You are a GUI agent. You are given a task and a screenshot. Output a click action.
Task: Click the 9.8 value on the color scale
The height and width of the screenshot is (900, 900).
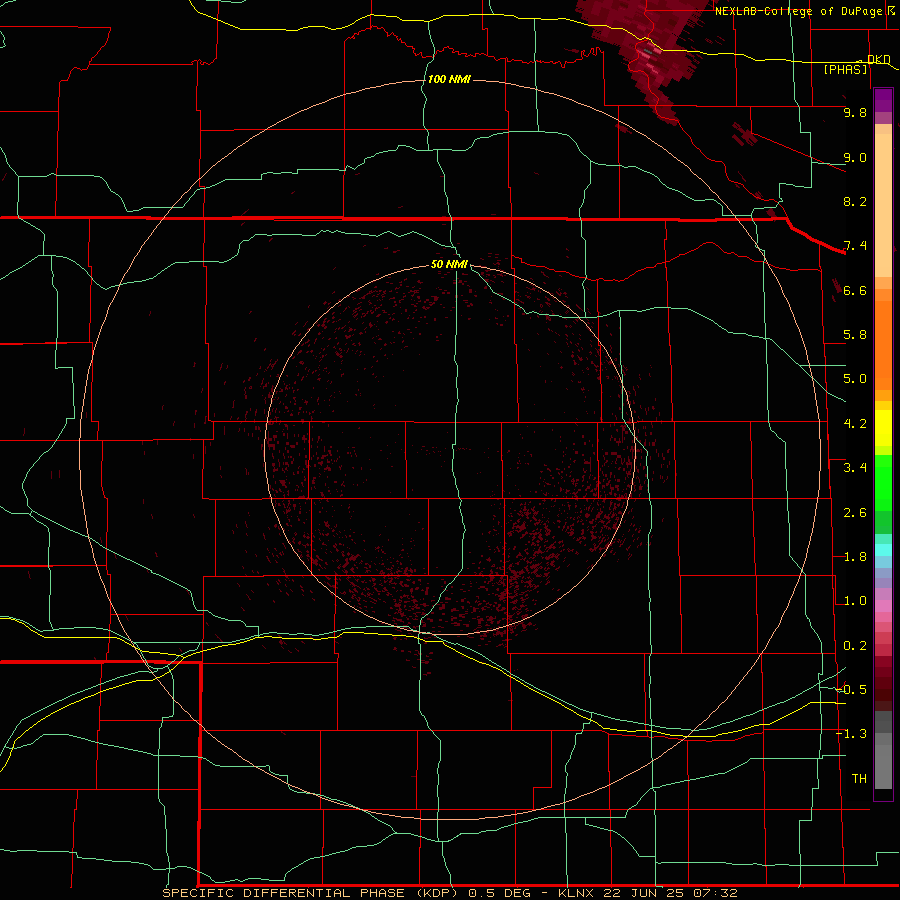[x=855, y=112]
